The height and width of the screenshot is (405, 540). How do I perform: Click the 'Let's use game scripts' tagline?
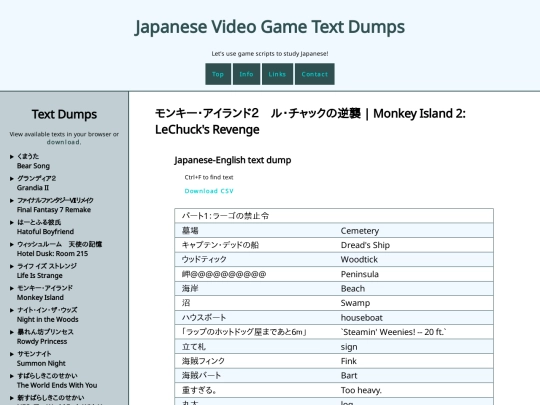pyautogui.click(x=270, y=54)
